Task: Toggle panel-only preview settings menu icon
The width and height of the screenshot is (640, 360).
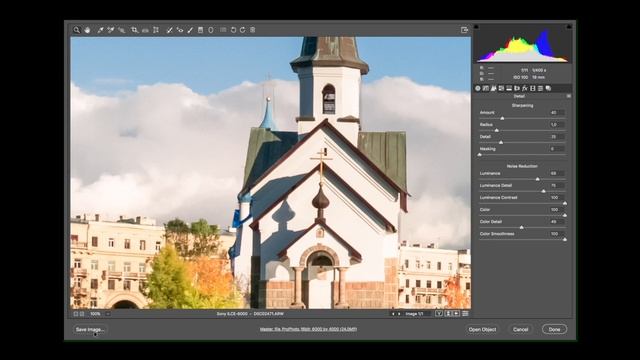Action: click(x=465, y=314)
